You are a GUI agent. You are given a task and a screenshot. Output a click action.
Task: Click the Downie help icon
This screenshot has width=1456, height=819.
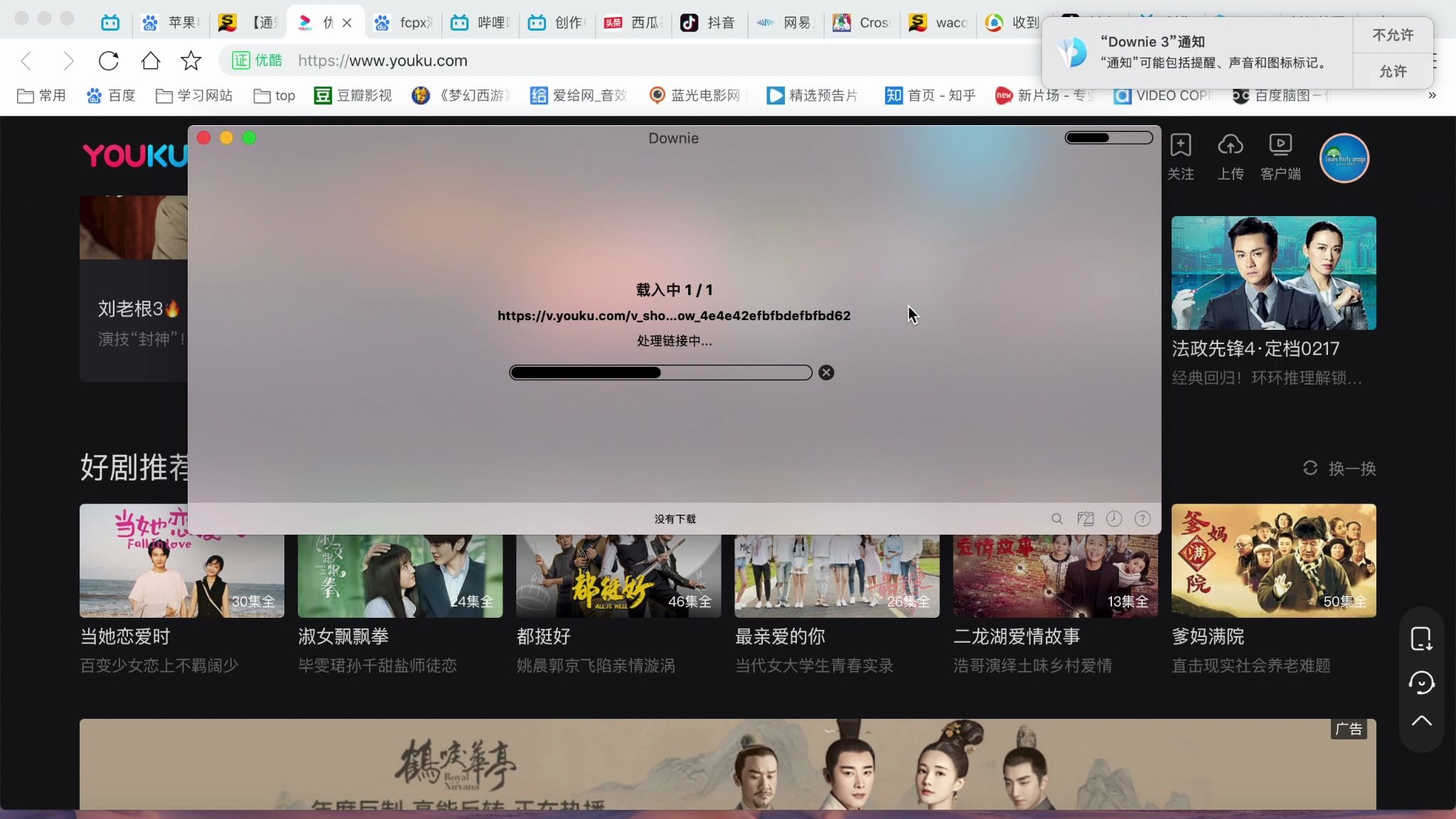pyautogui.click(x=1142, y=518)
